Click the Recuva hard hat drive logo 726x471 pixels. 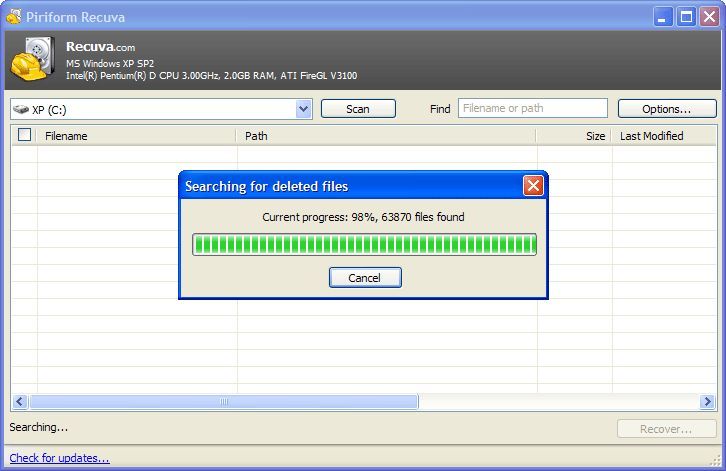point(33,59)
